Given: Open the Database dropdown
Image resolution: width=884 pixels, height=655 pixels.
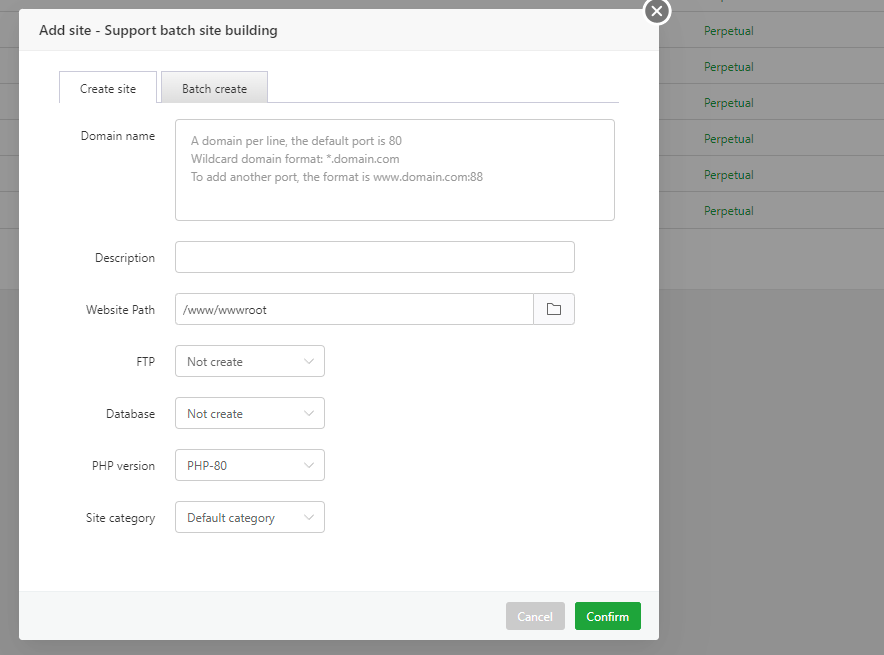Looking at the screenshot, I should [x=249, y=414].
